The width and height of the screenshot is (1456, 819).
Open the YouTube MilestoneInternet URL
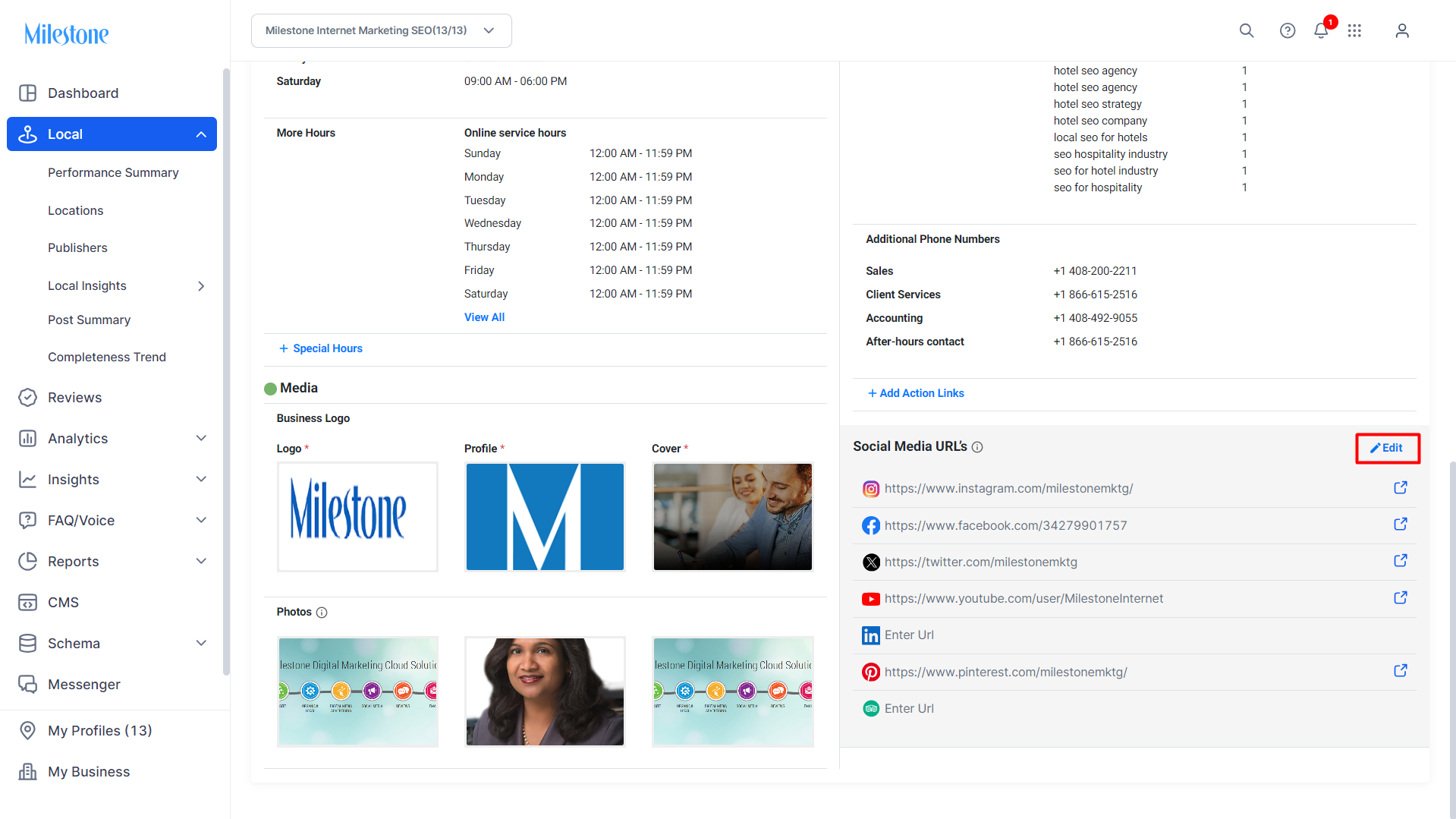[x=1024, y=599]
